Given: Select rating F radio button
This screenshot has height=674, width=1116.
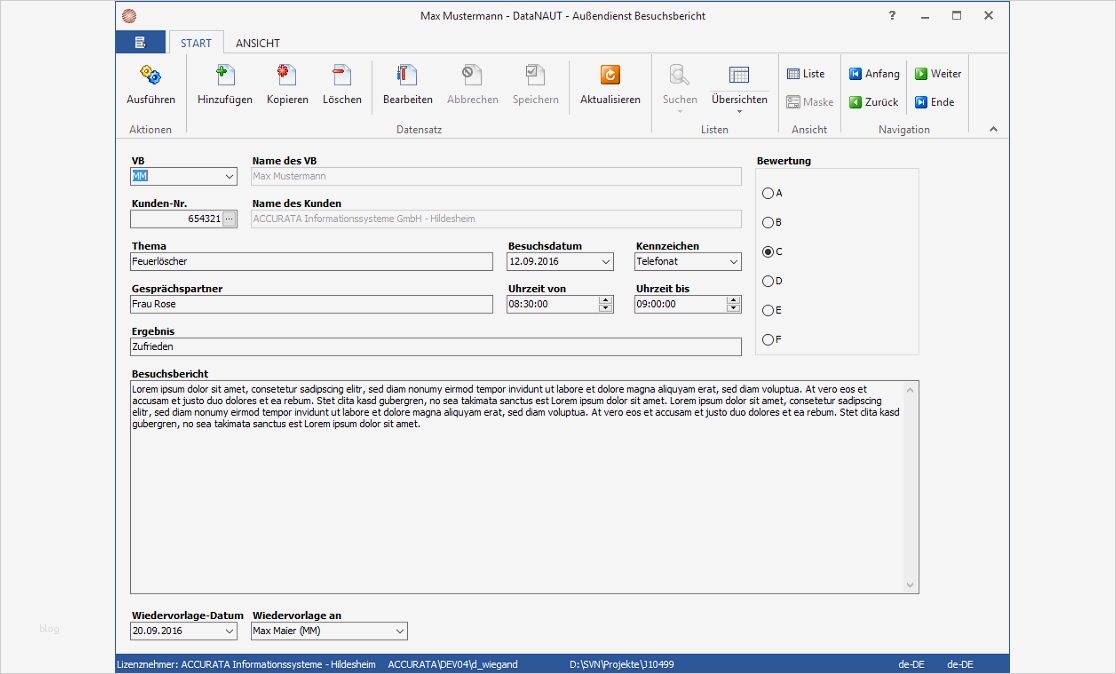Looking at the screenshot, I should point(767,339).
